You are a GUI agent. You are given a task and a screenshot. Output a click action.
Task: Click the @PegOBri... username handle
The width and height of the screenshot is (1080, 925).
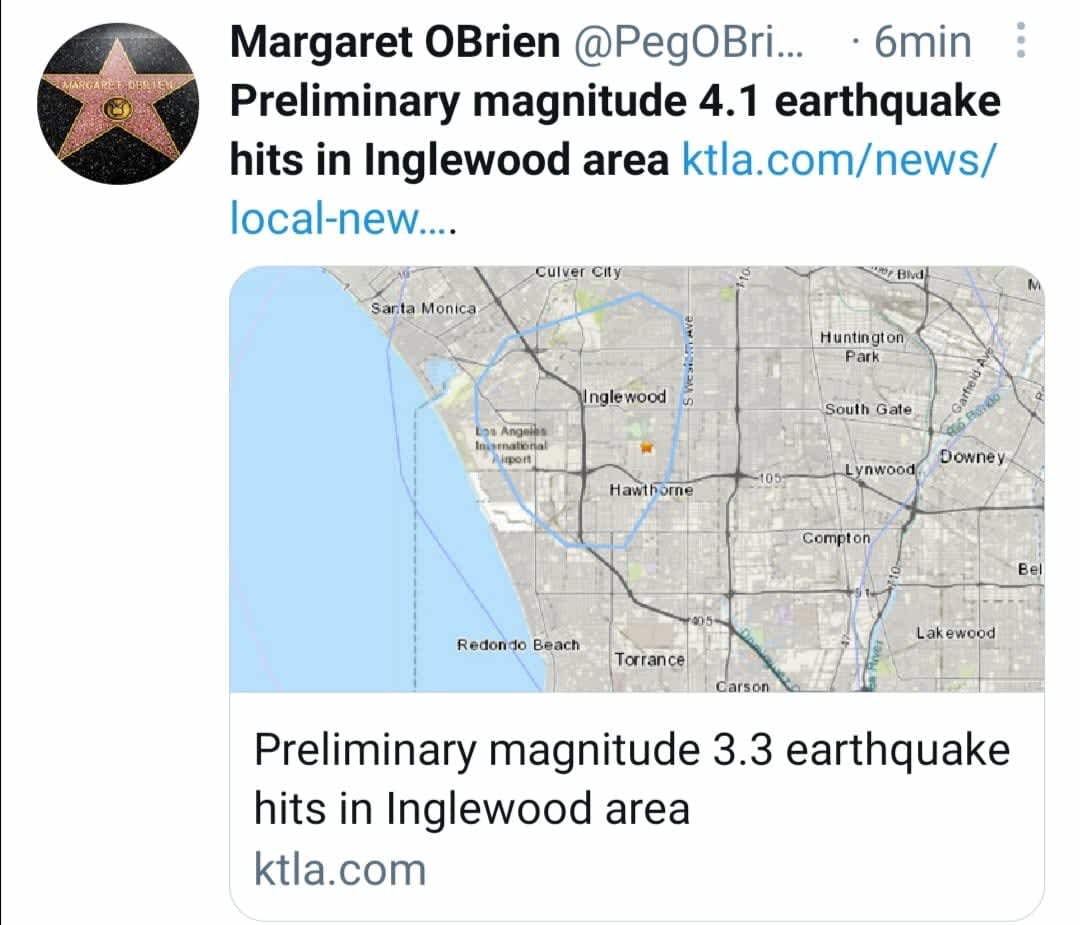pyautogui.click(x=692, y=42)
